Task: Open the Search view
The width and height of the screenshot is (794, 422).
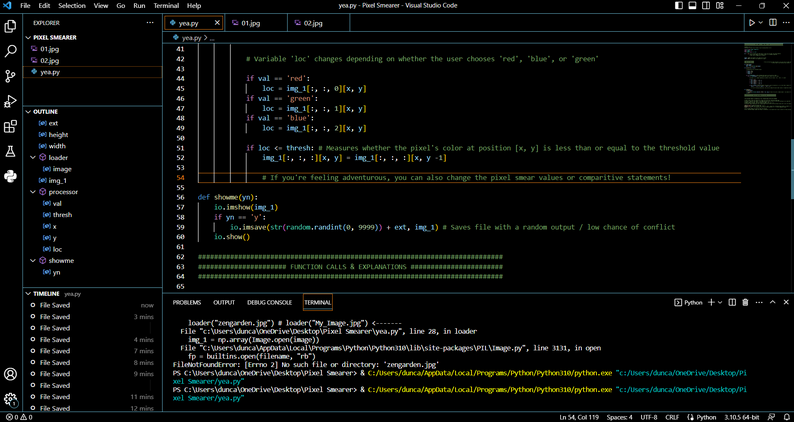Action: (10, 51)
